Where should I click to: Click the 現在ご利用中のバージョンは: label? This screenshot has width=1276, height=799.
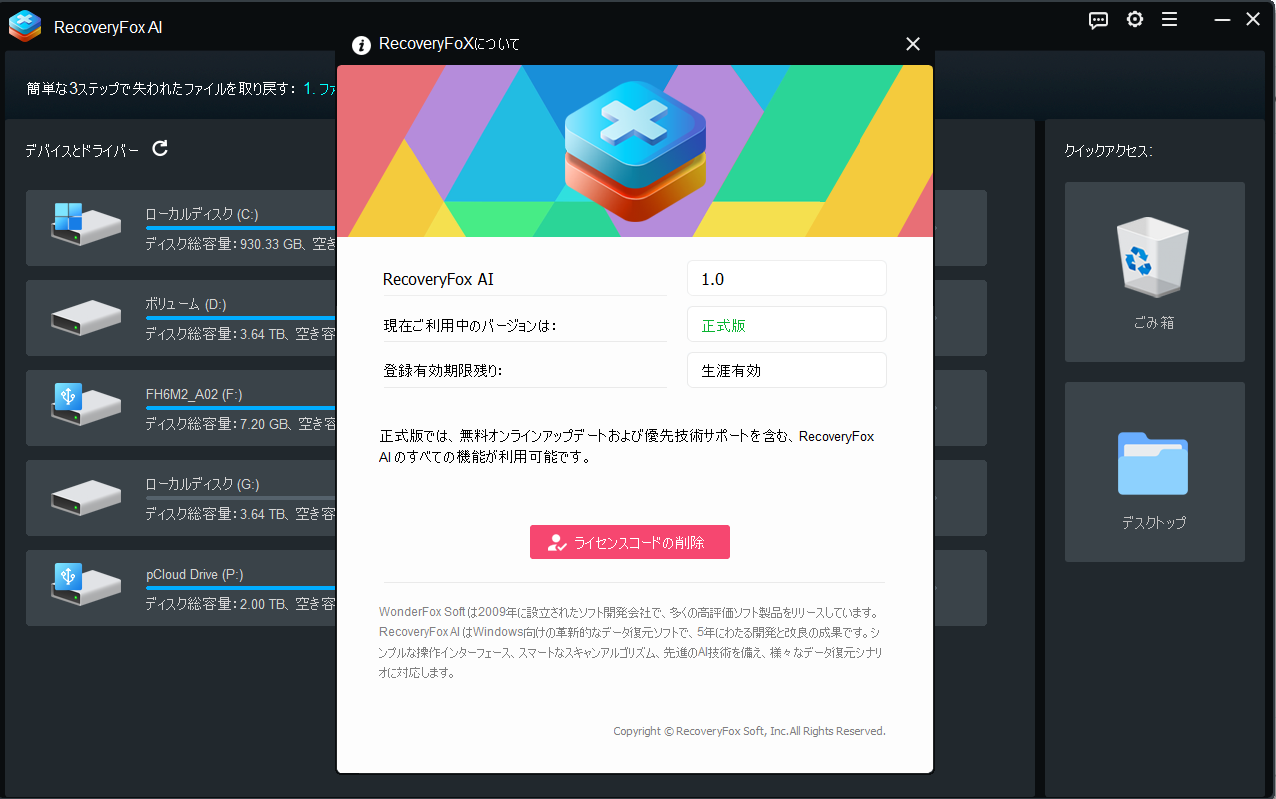pos(470,325)
